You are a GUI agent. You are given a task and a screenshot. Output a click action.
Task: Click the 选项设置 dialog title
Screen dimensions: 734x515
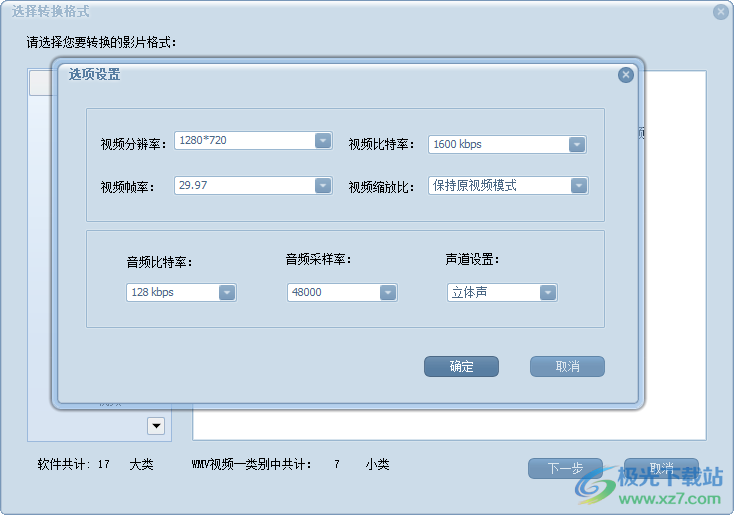(95, 74)
